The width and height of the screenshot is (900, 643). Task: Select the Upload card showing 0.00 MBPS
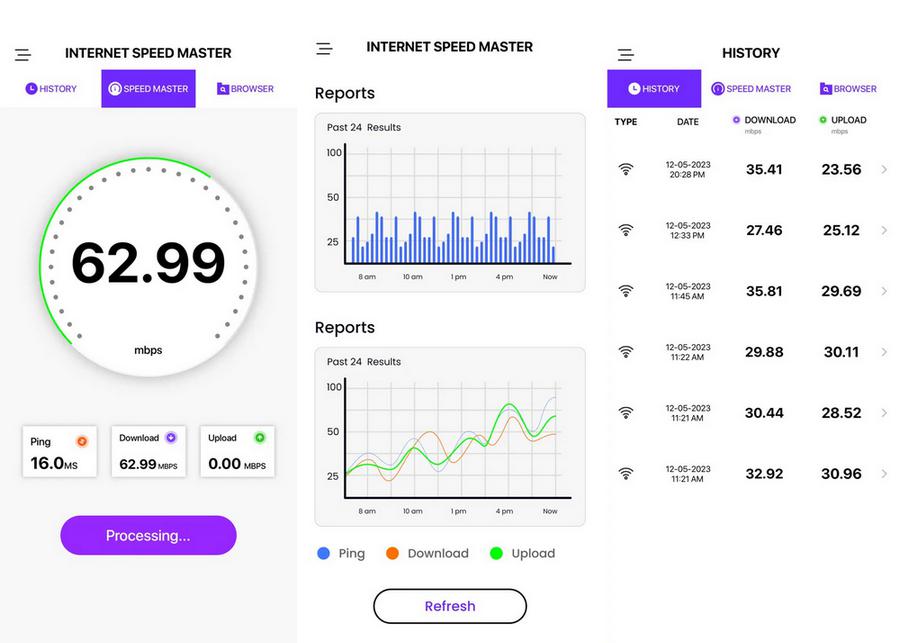pyautogui.click(x=238, y=451)
